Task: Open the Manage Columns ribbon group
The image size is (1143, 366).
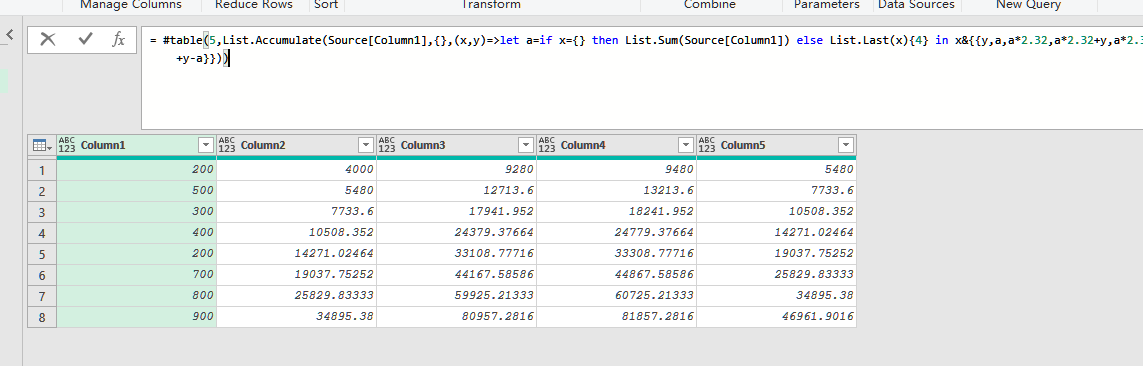Action: point(131,5)
